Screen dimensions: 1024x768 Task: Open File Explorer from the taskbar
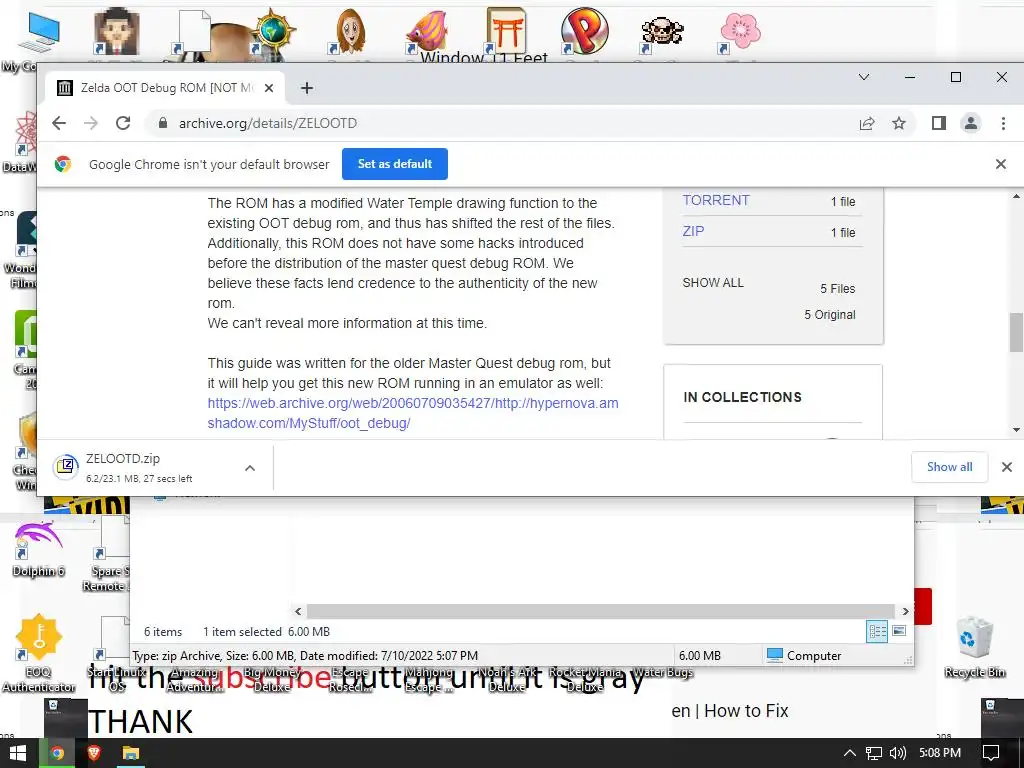[131, 753]
